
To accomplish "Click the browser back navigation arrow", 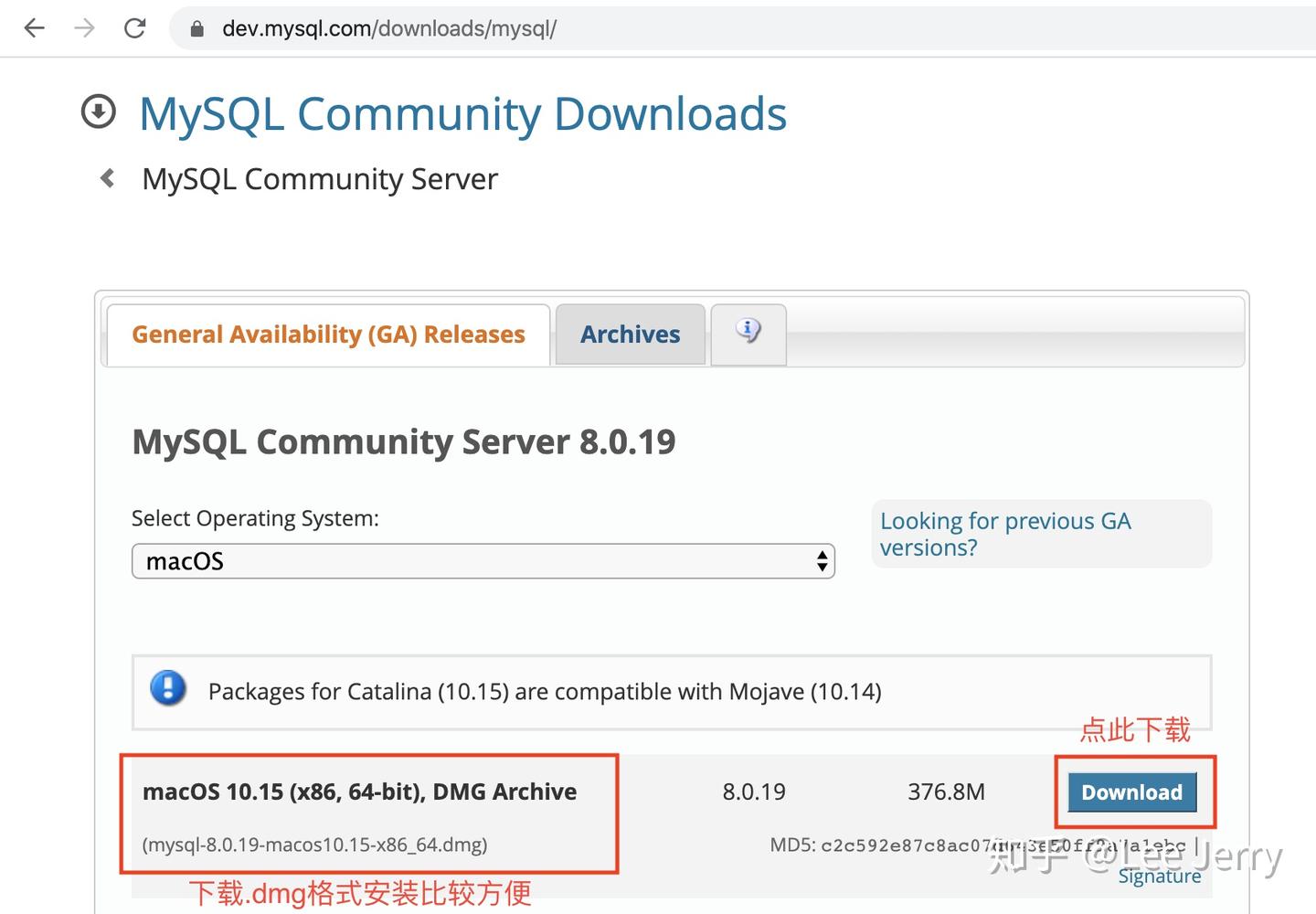I will click(x=34, y=28).
